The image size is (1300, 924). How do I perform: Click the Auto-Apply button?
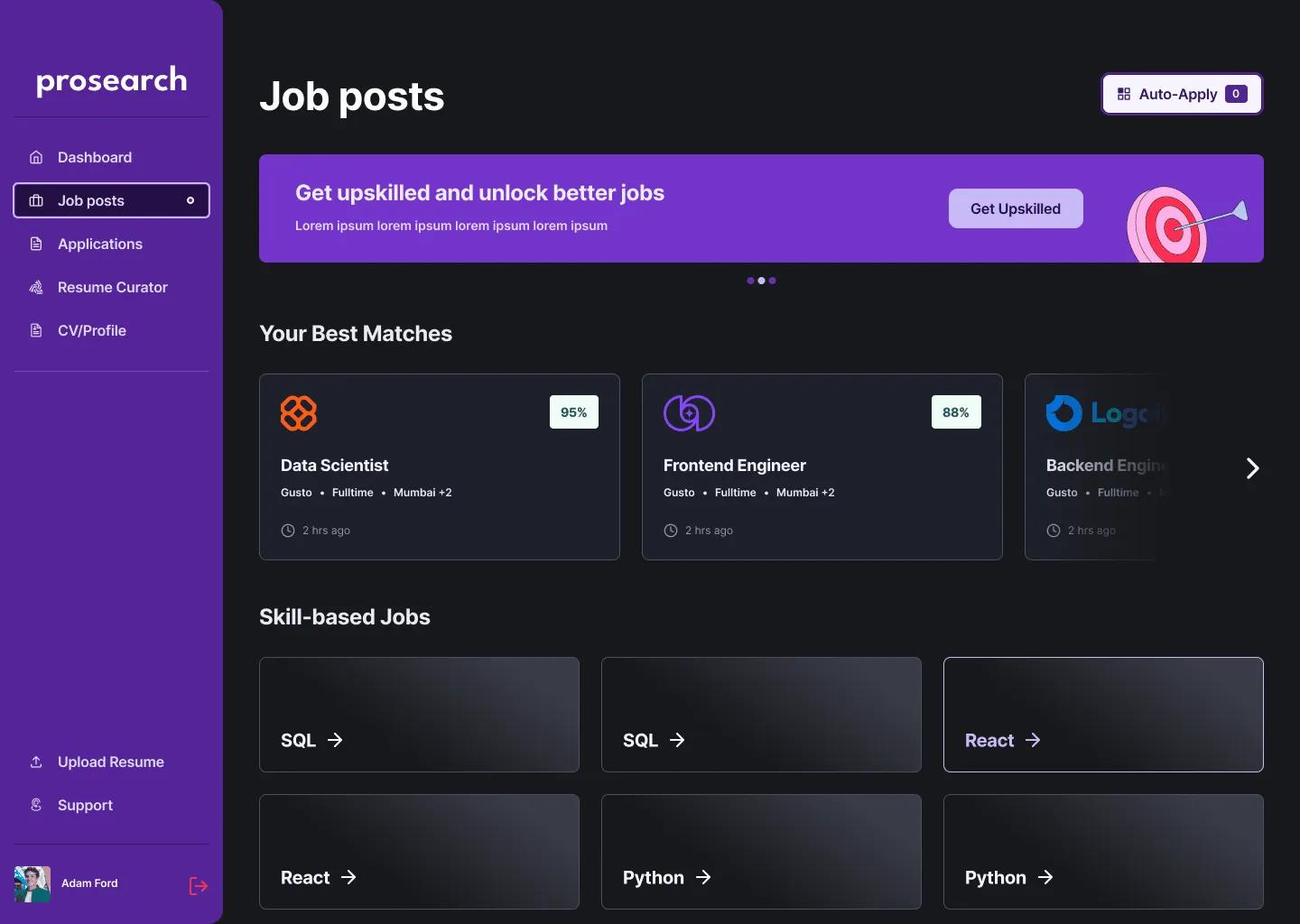coord(1182,94)
